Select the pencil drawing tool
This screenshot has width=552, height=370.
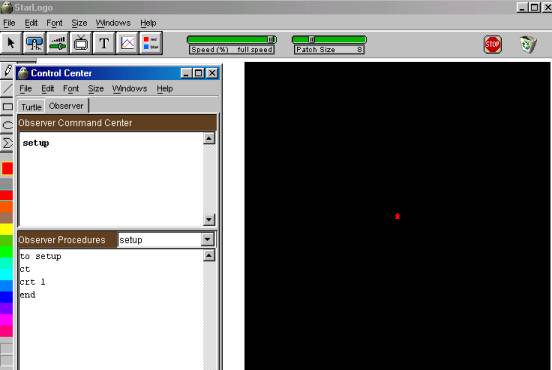coord(7,71)
